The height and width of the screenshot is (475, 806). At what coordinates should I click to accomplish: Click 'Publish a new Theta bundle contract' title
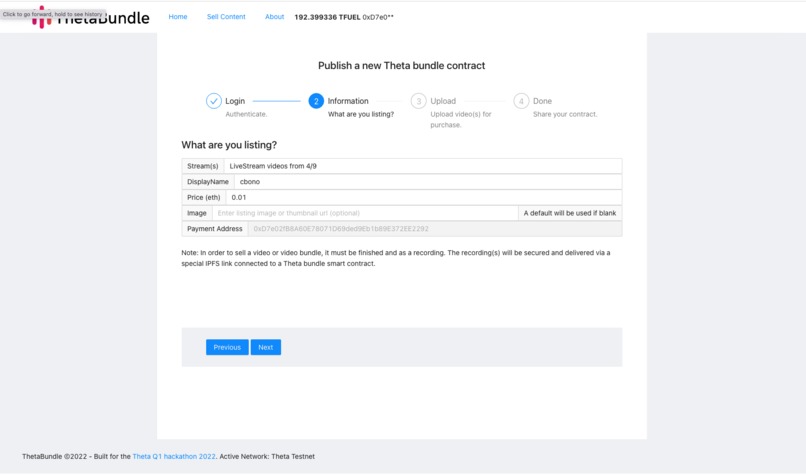click(401, 65)
